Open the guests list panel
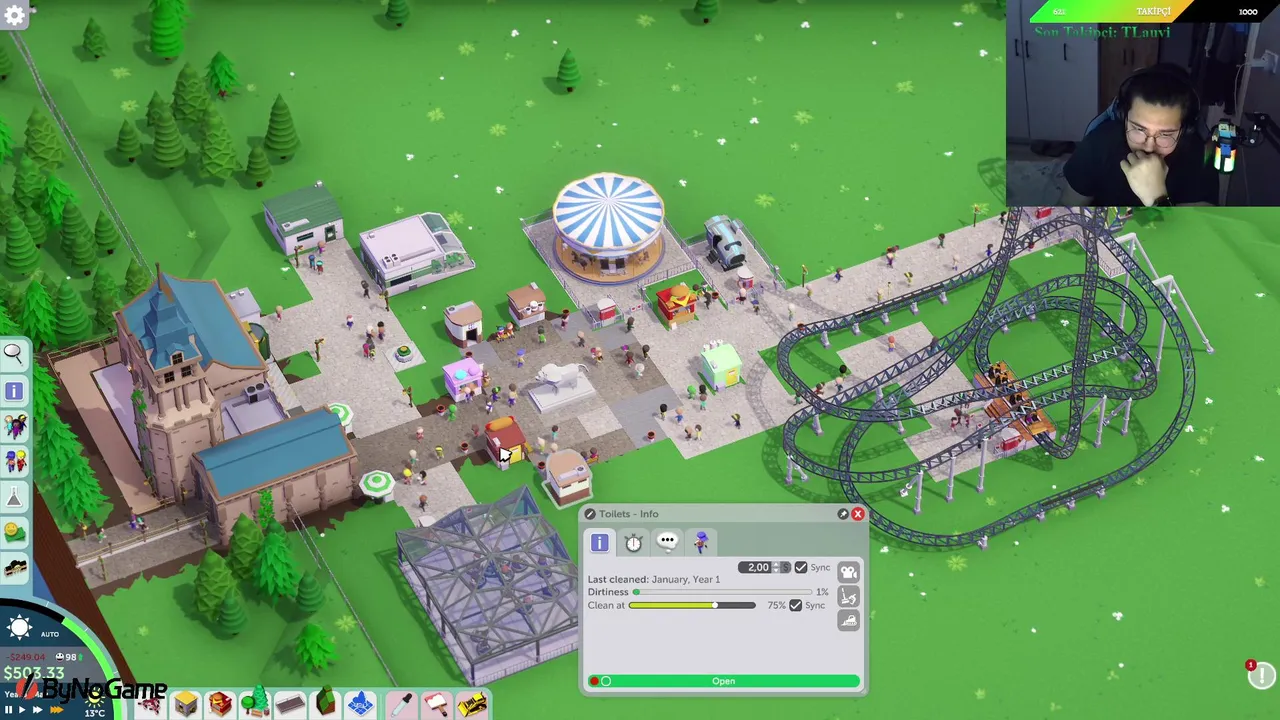Viewport: 1280px width, 720px height. click(x=14, y=427)
